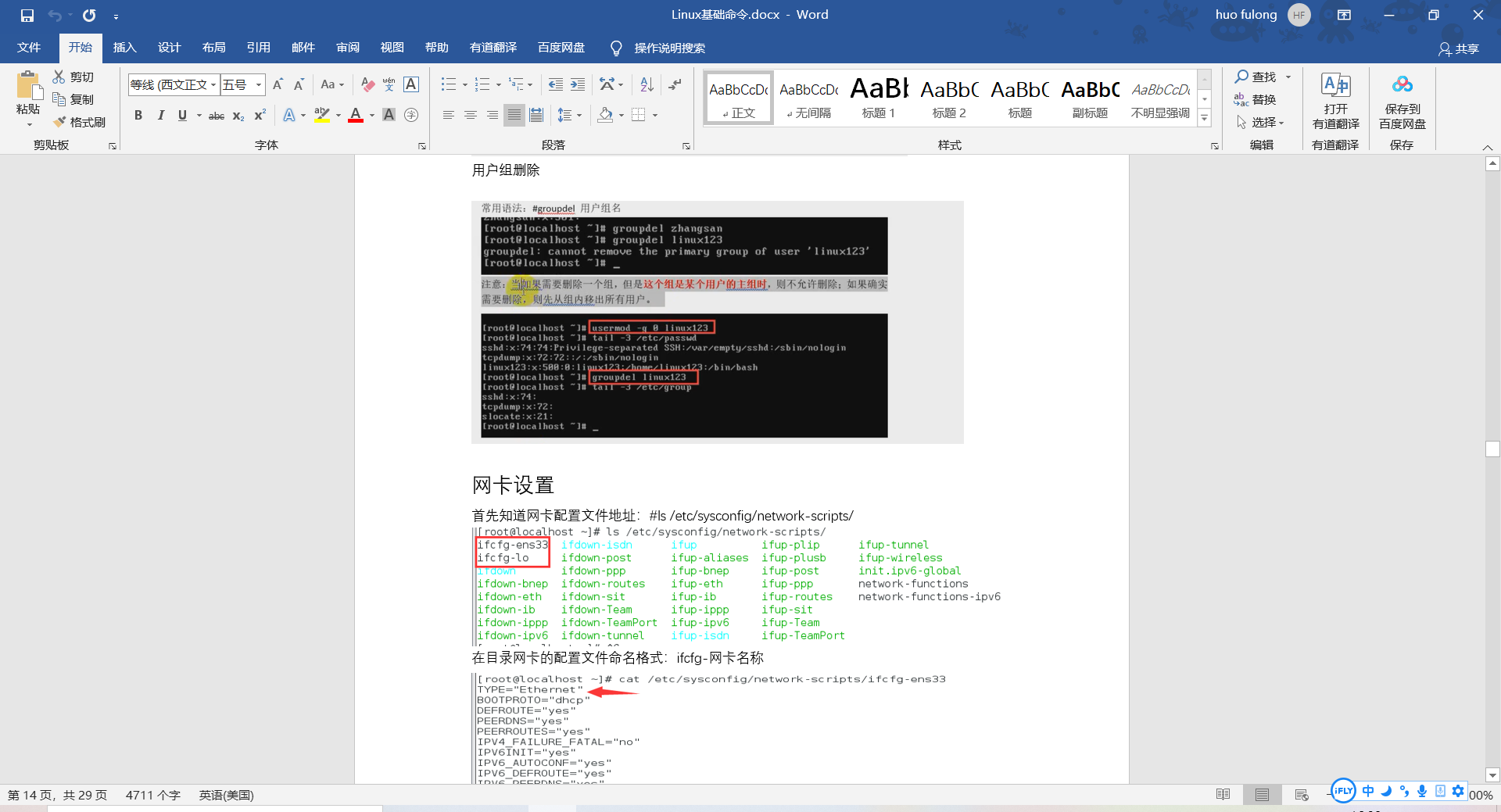
Task: Center the paragraph text
Action: click(x=470, y=115)
